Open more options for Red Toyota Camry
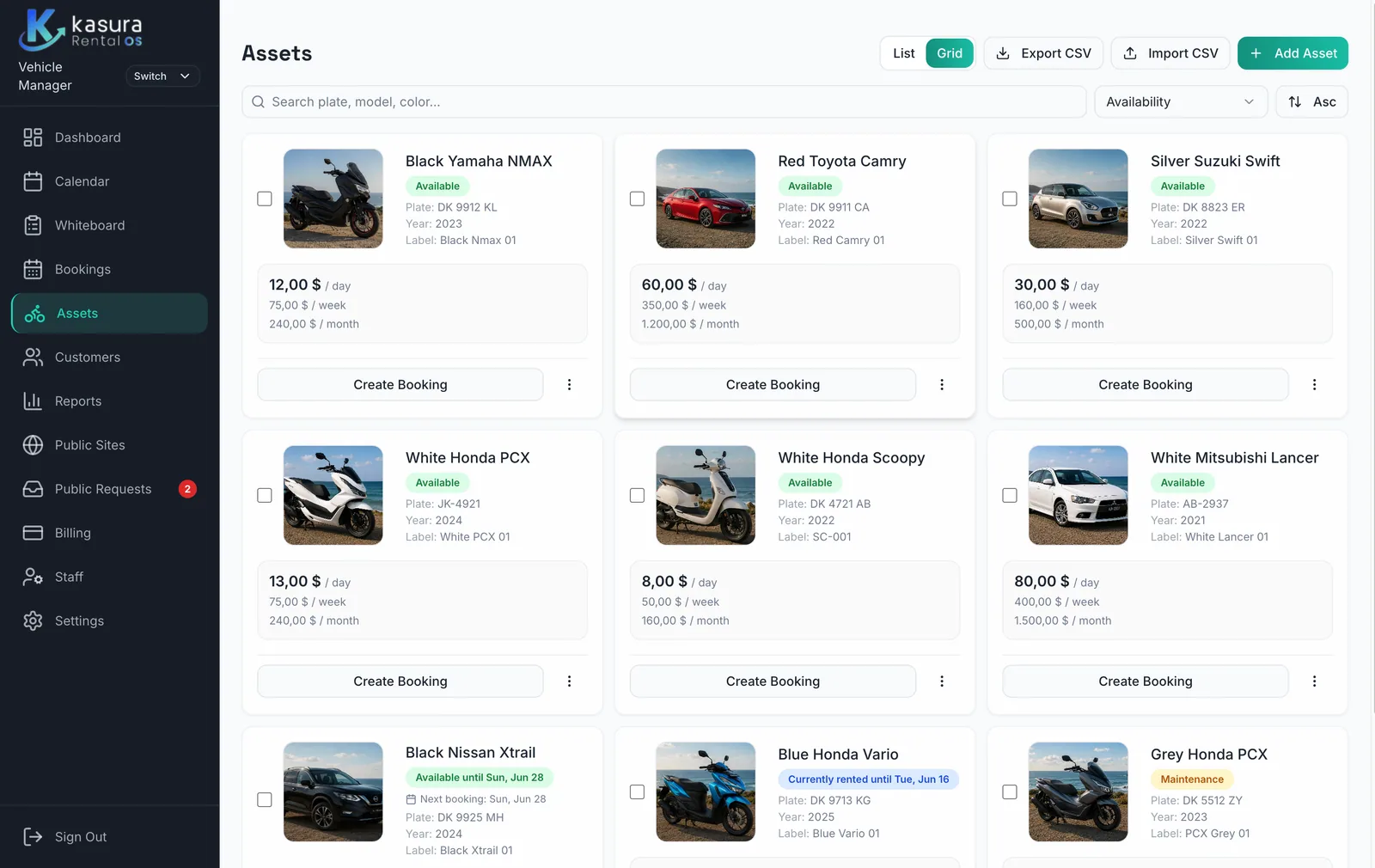The width and height of the screenshot is (1375, 868). [942, 385]
